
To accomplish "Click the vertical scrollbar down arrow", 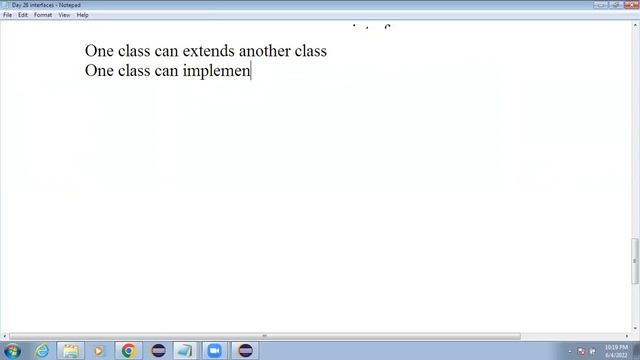I will (635, 329).
